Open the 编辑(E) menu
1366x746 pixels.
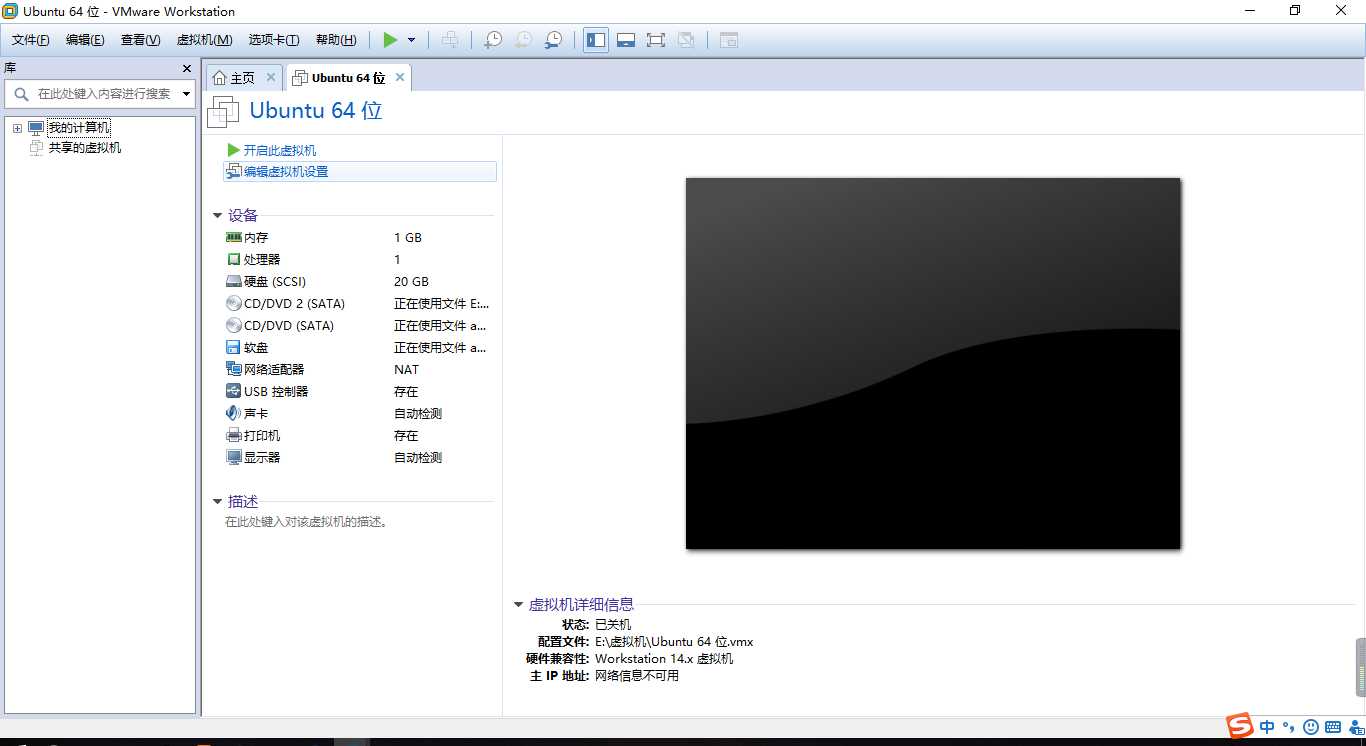coord(85,40)
